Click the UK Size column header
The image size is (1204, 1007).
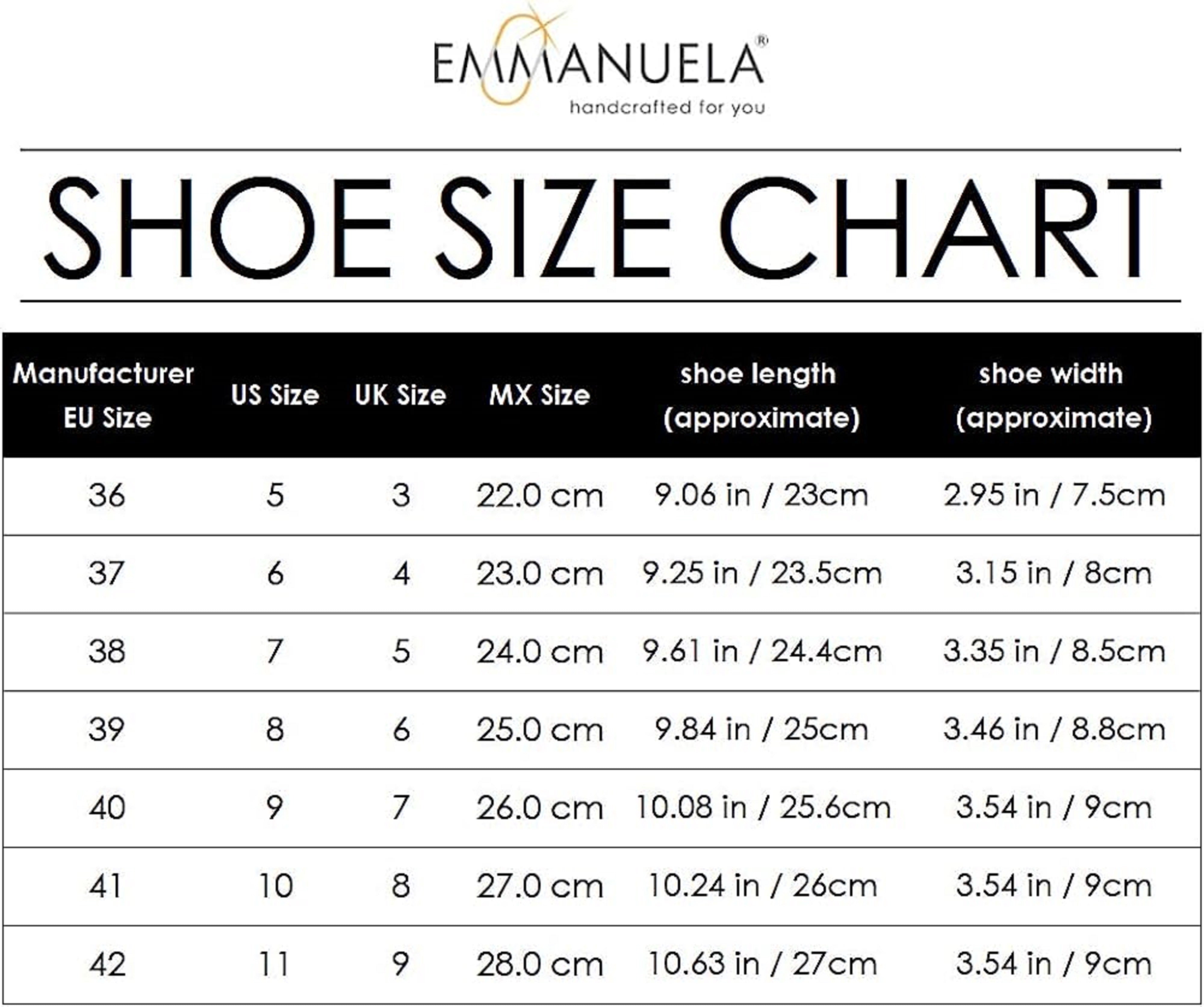pos(400,396)
